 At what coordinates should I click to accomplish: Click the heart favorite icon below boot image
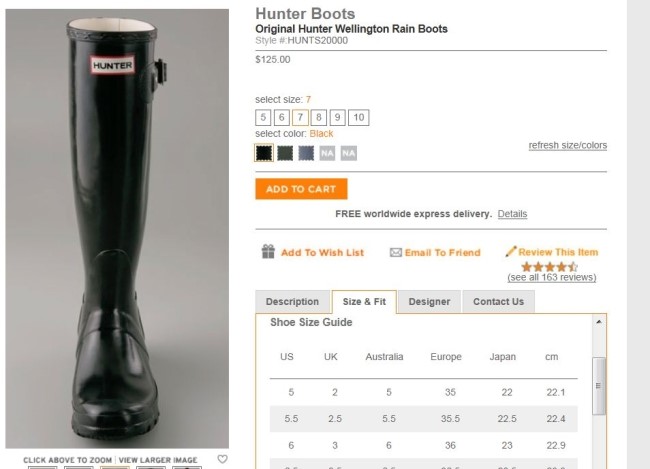[x=223, y=459]
